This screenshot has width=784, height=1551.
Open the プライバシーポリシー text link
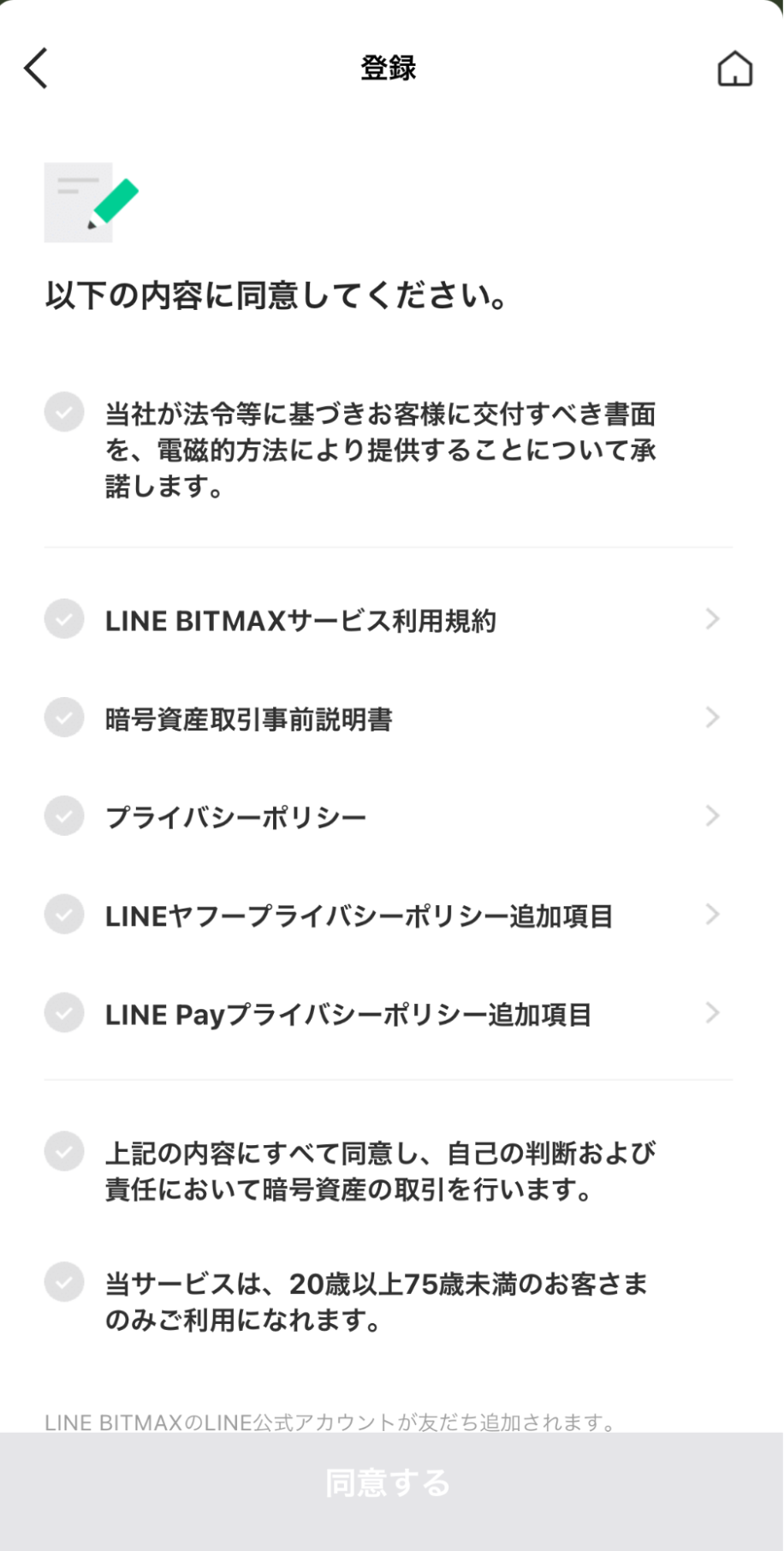[x=235, y=818]
